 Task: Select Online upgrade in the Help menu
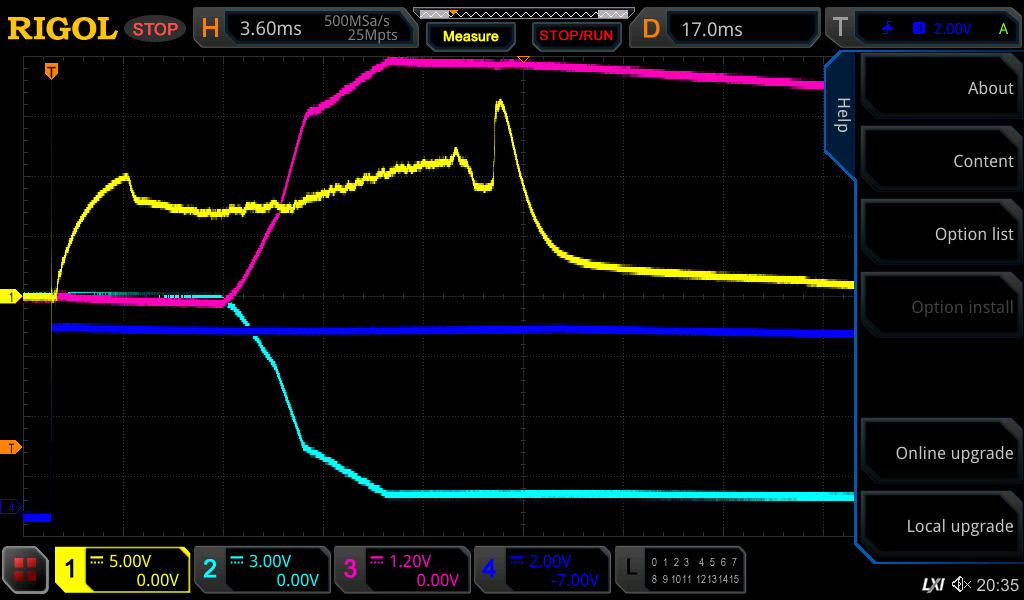pyautogui.click(x=941, y=453)
